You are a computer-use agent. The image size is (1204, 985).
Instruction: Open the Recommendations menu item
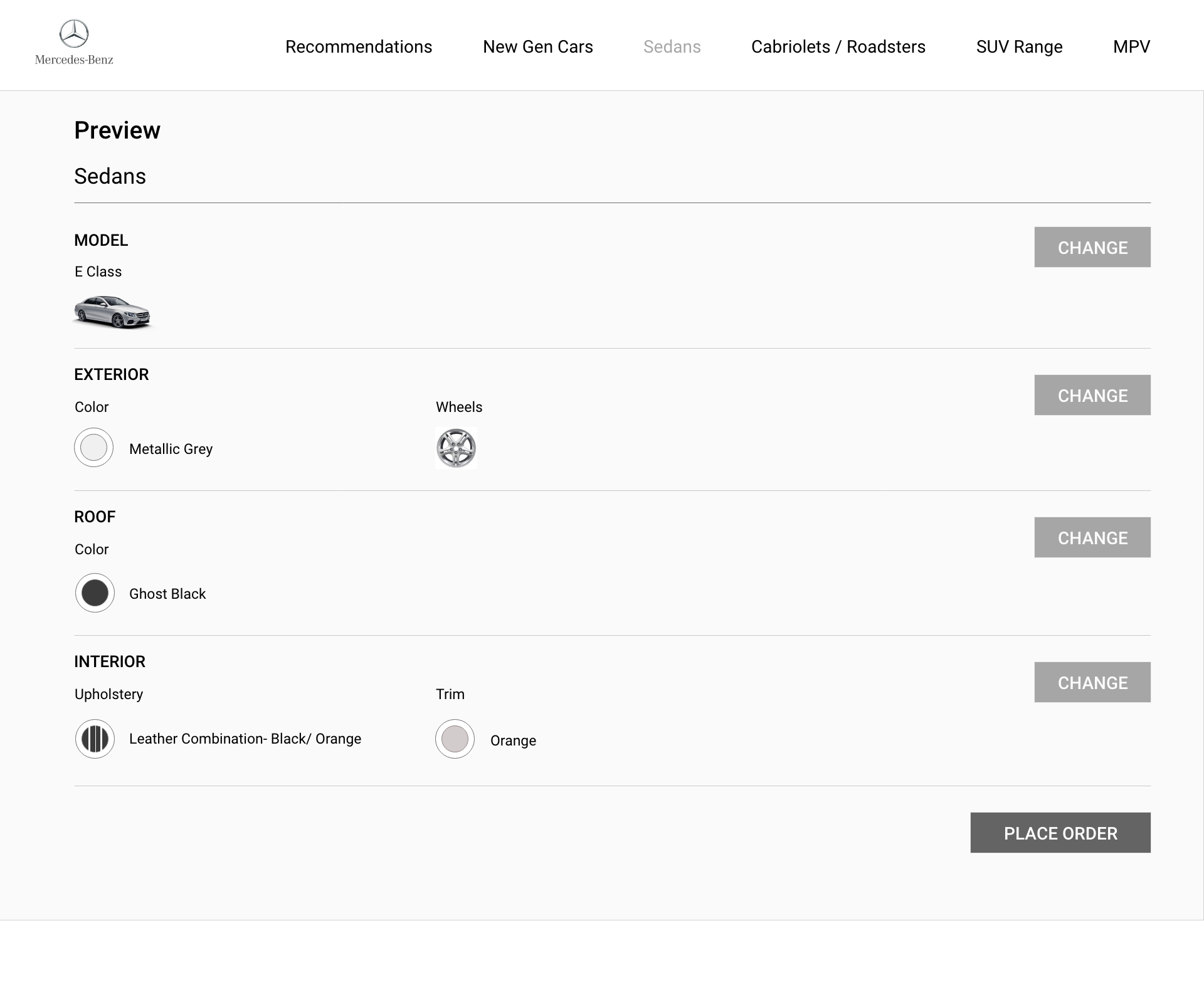359,47
